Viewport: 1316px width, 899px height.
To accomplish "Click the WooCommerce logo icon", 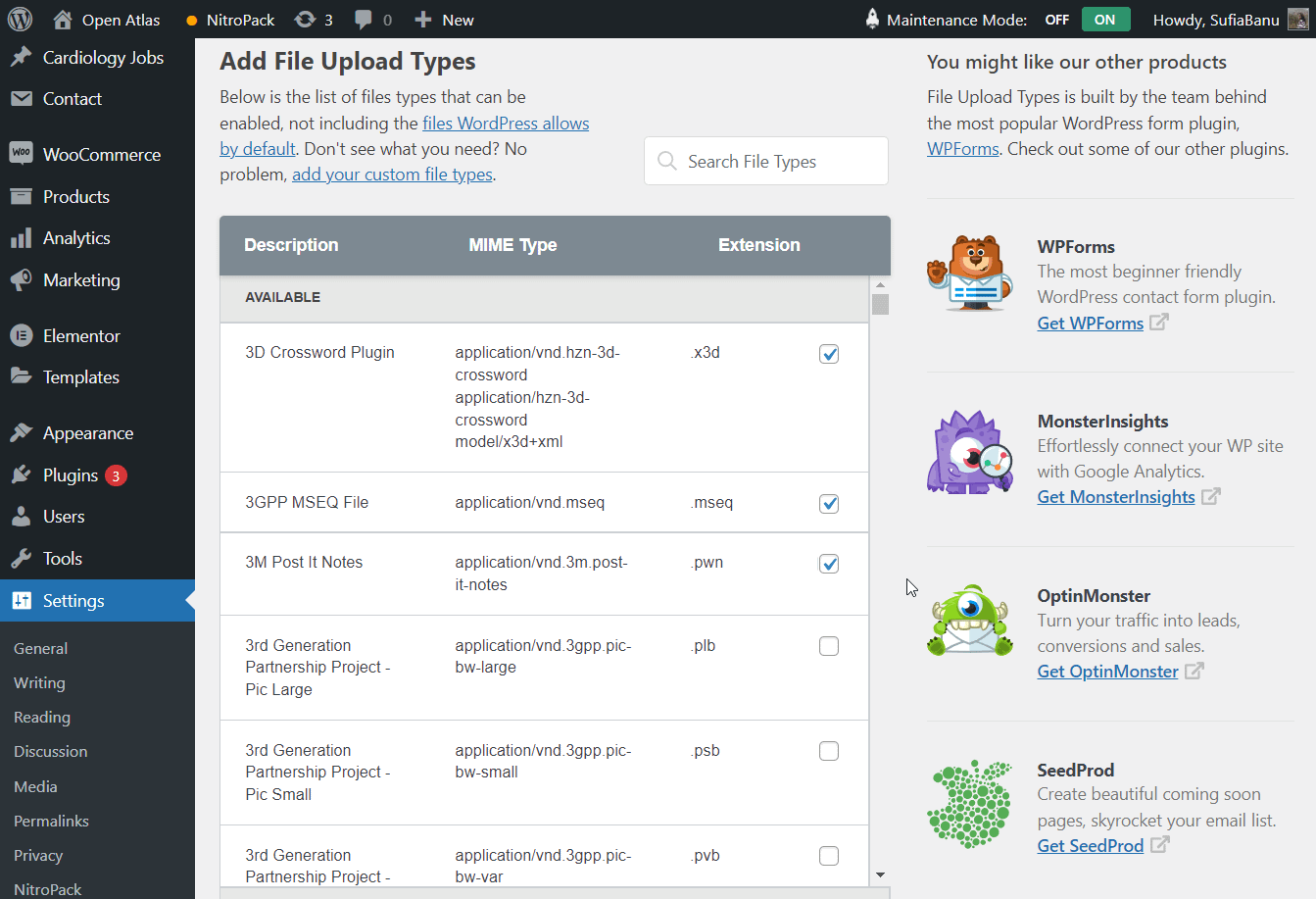I will (22, 153).
